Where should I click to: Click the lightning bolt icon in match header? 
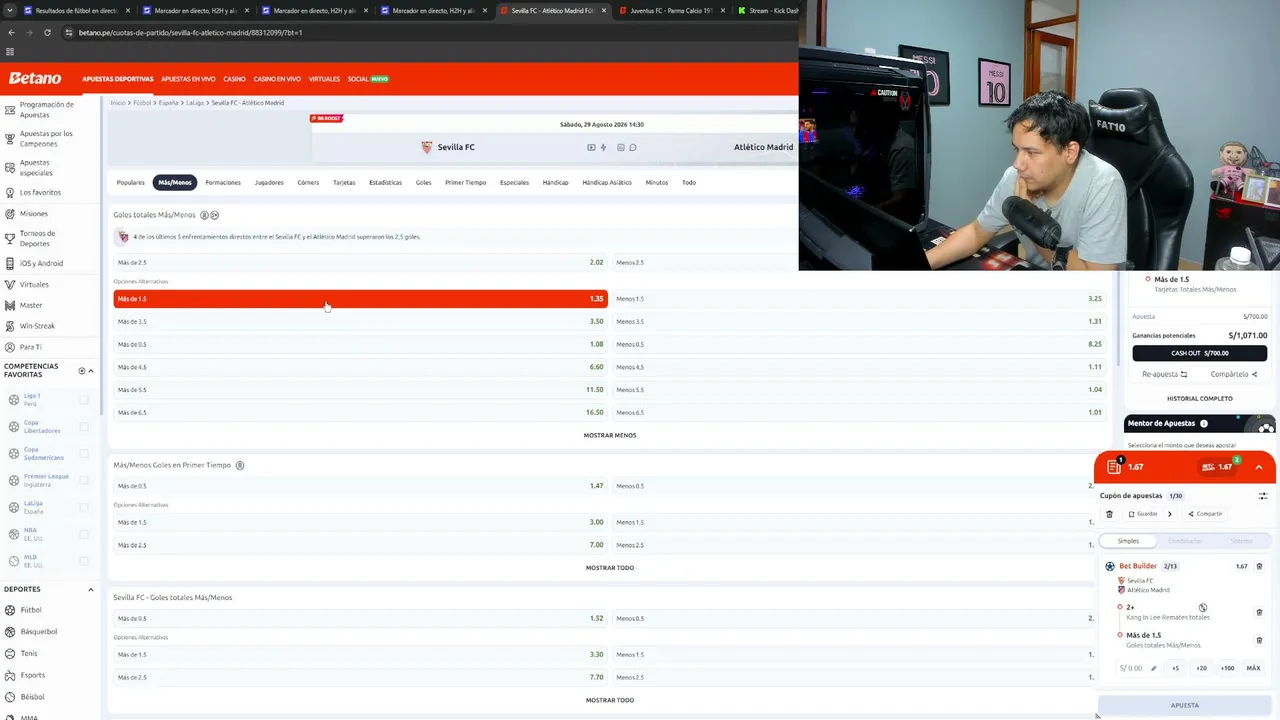(x=603, y=148)
